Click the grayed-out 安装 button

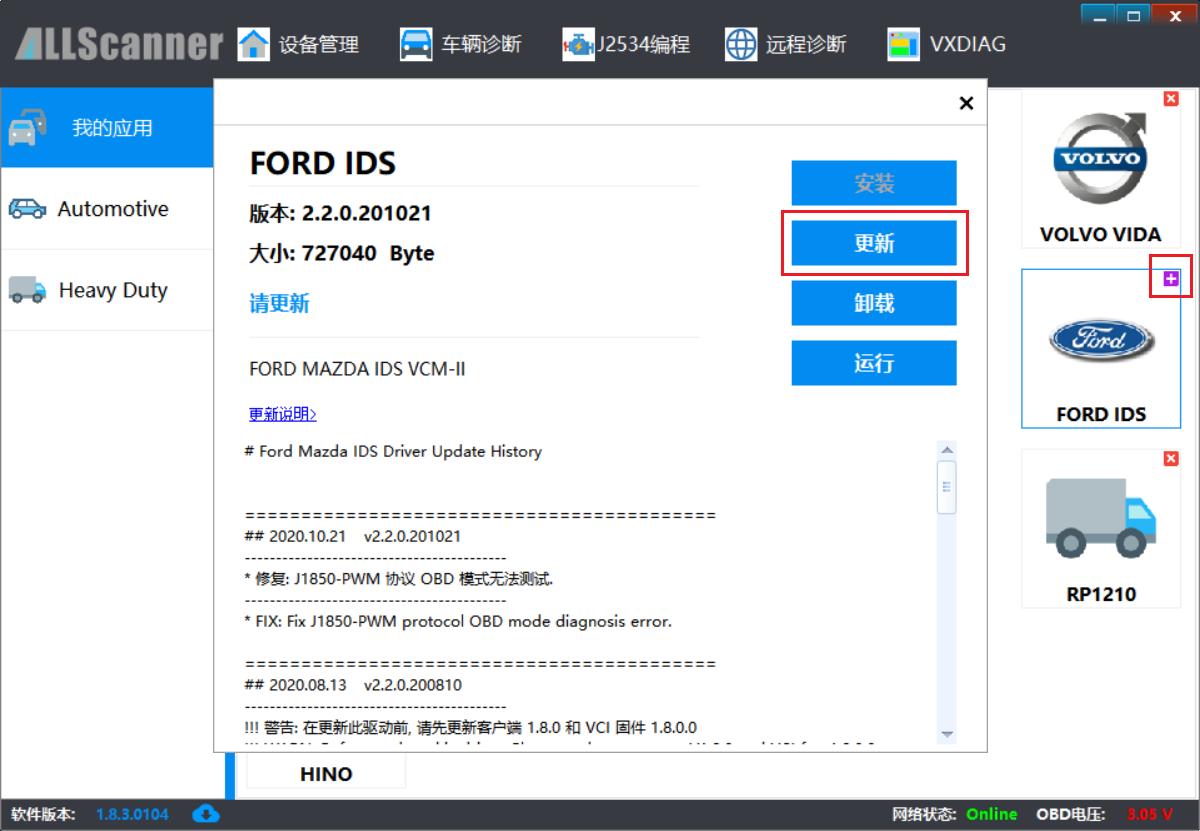pos(874,183)
